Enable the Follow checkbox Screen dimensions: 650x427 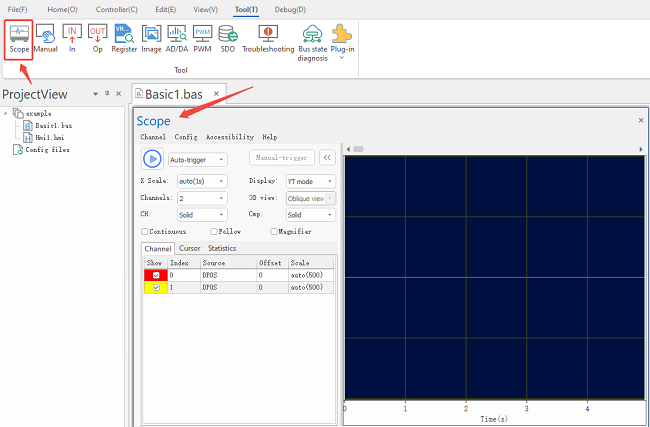[x=214, y=231]
